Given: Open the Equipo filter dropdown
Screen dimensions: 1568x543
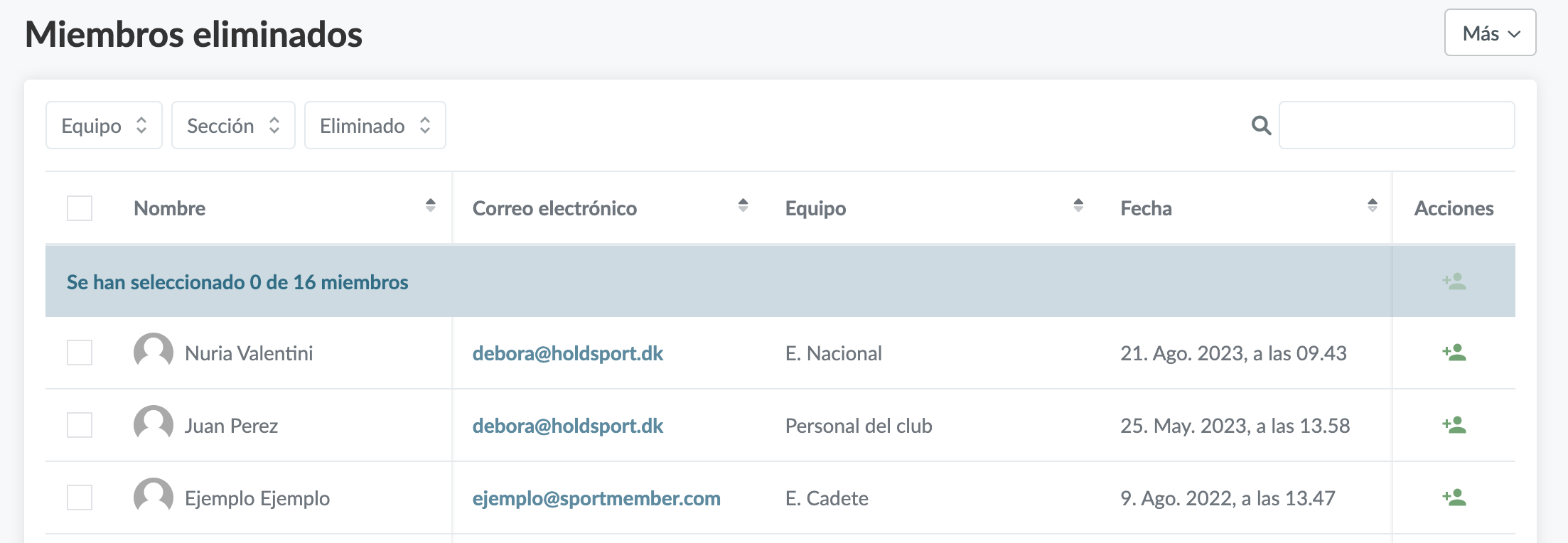Looking at the screenshot, I should tap(104, 126).
